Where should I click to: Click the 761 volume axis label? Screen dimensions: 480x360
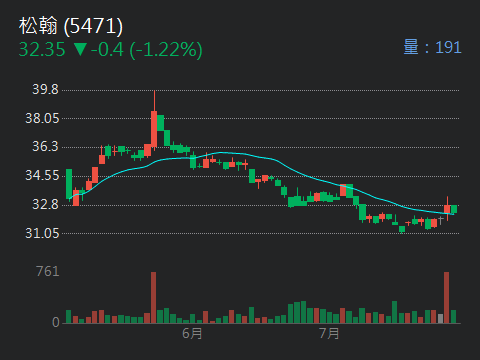pyautogui.click(x=48, y=272)
